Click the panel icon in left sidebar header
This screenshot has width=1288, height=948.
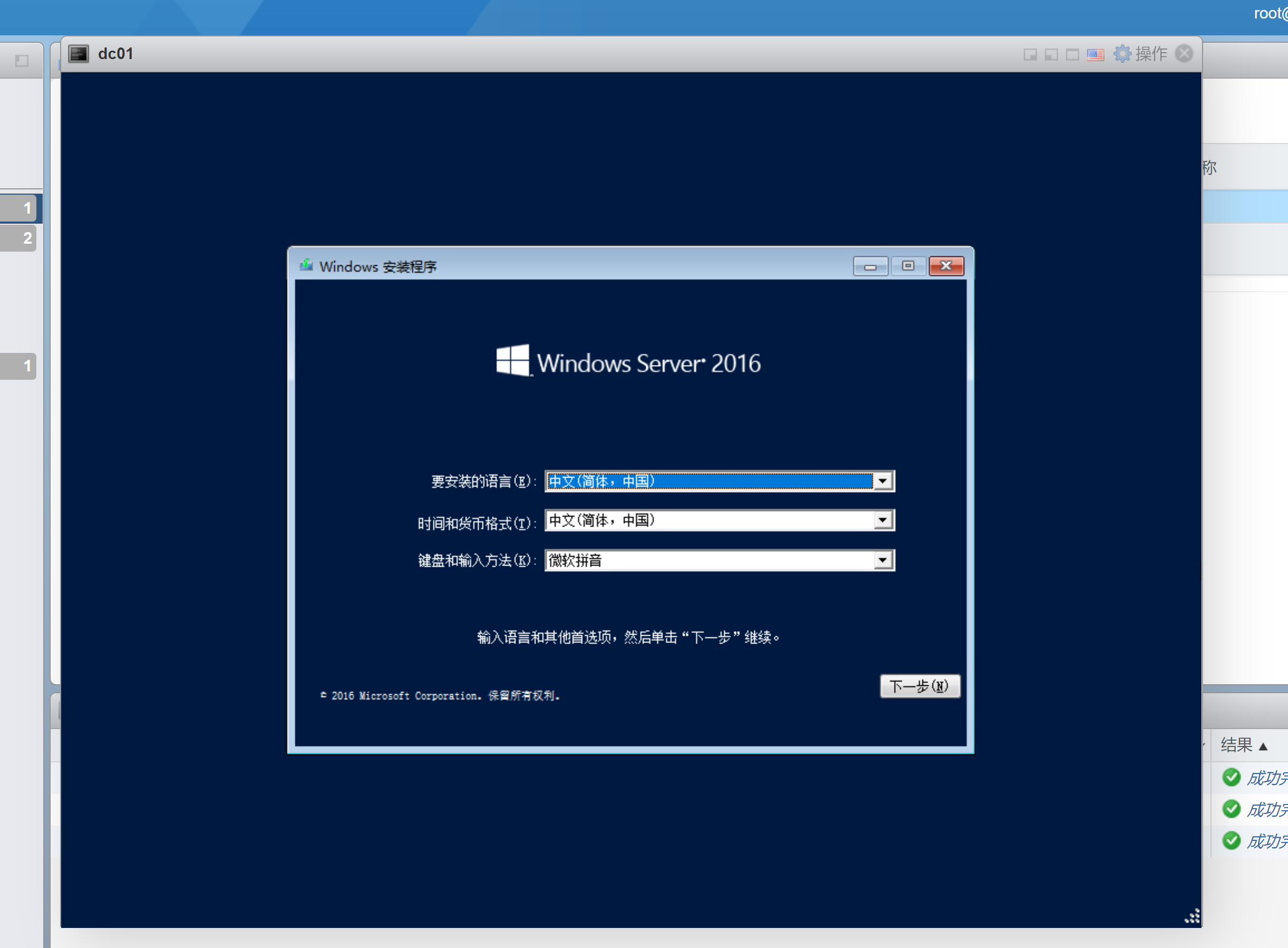click(22, 61)
